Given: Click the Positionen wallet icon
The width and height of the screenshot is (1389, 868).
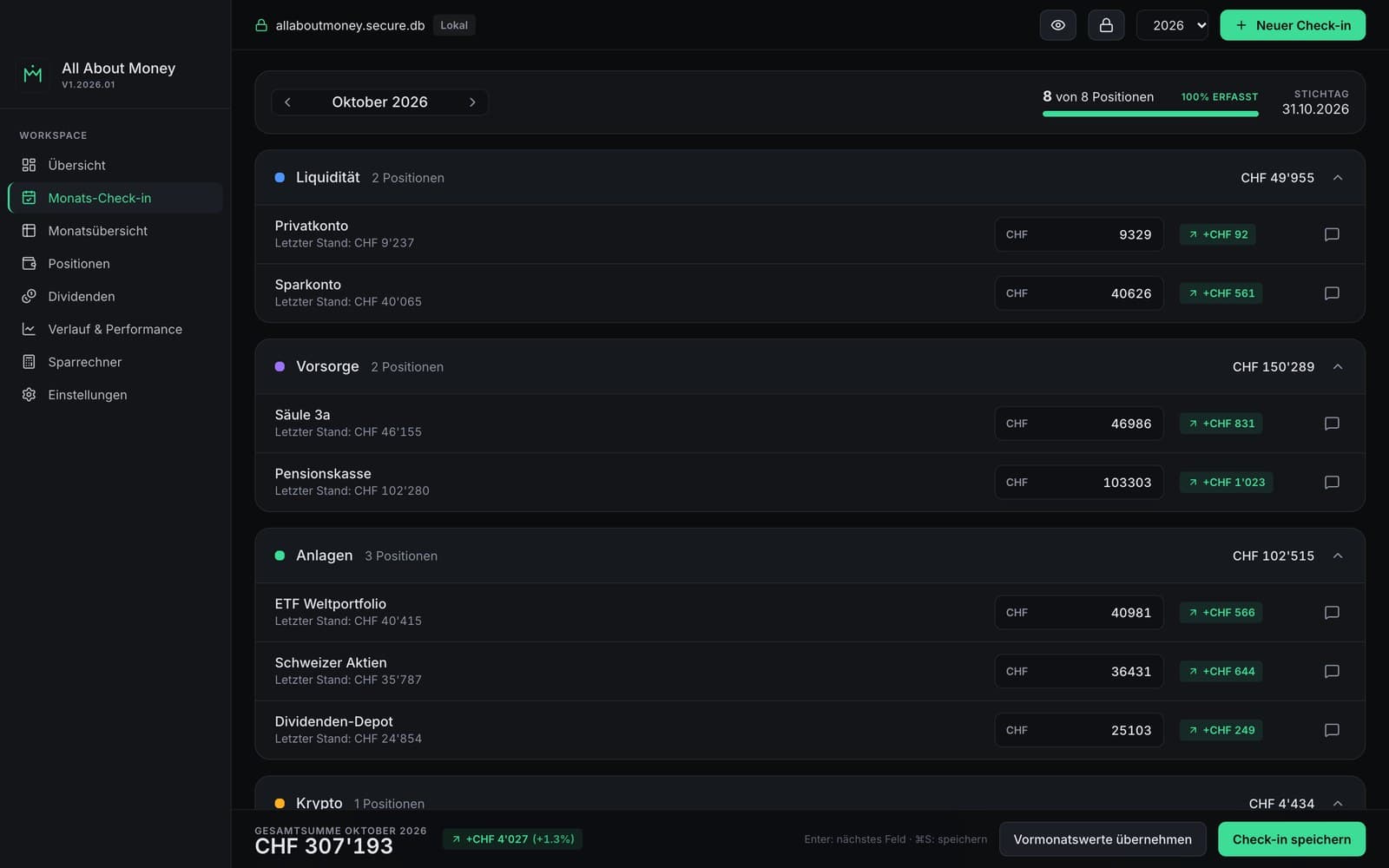Looking at the screenshot, I should pos(29,264).
